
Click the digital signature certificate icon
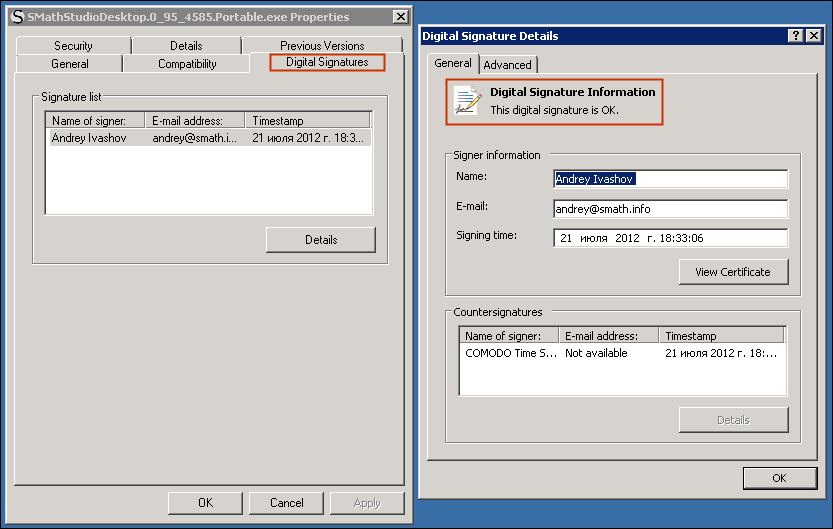(466, 100)
